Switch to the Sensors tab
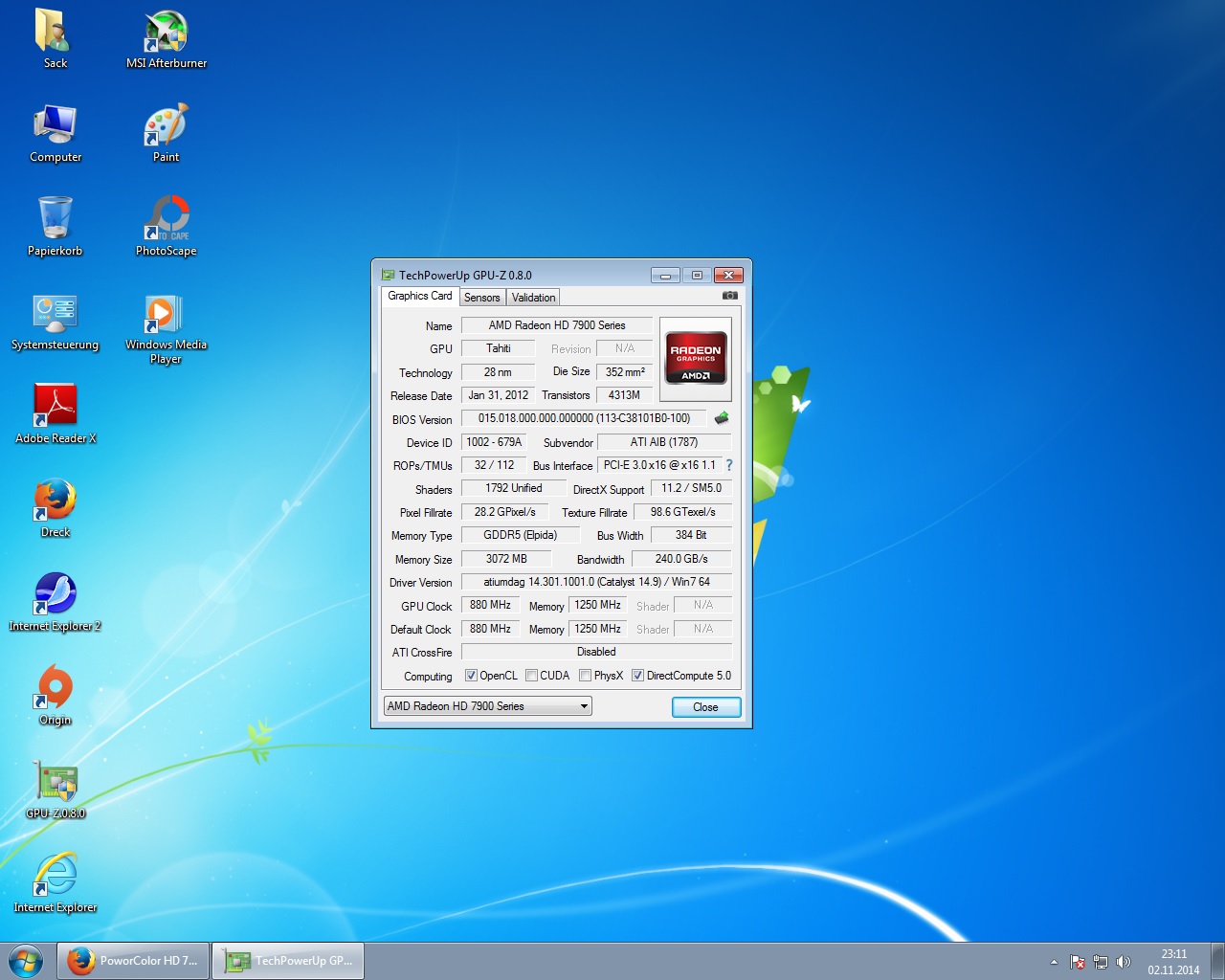1225x980 pixels. pos(482,298)
